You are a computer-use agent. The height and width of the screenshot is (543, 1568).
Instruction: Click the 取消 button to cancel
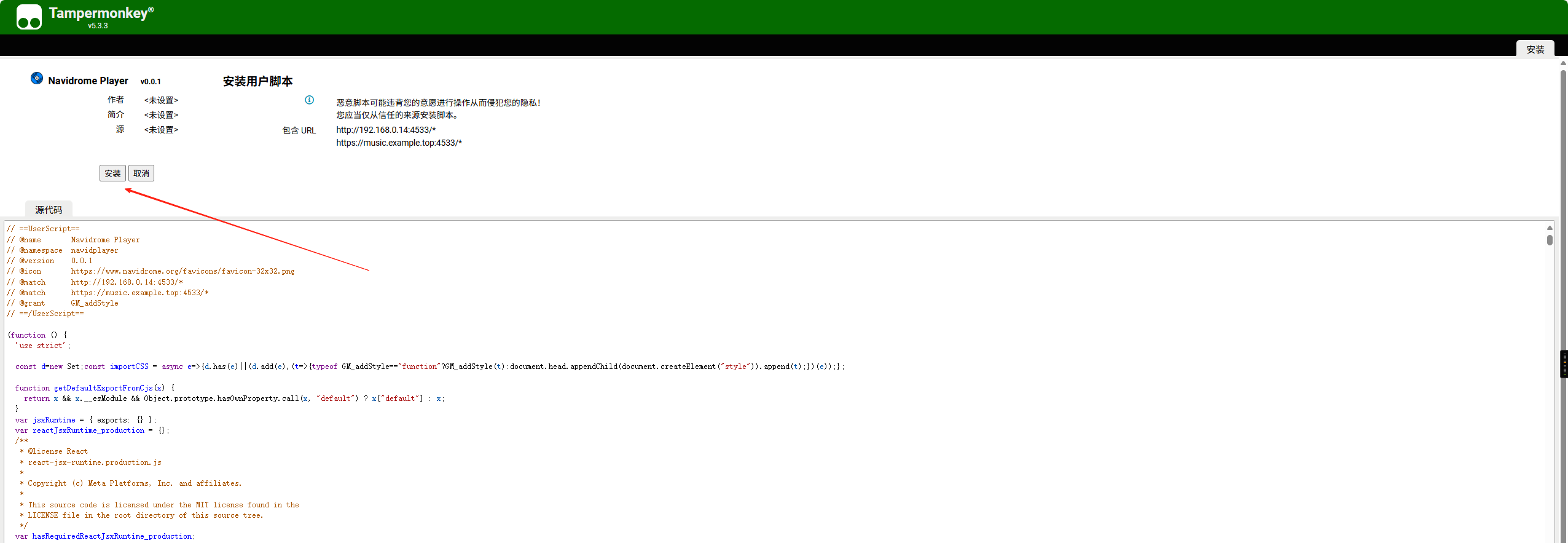(141, 173)
